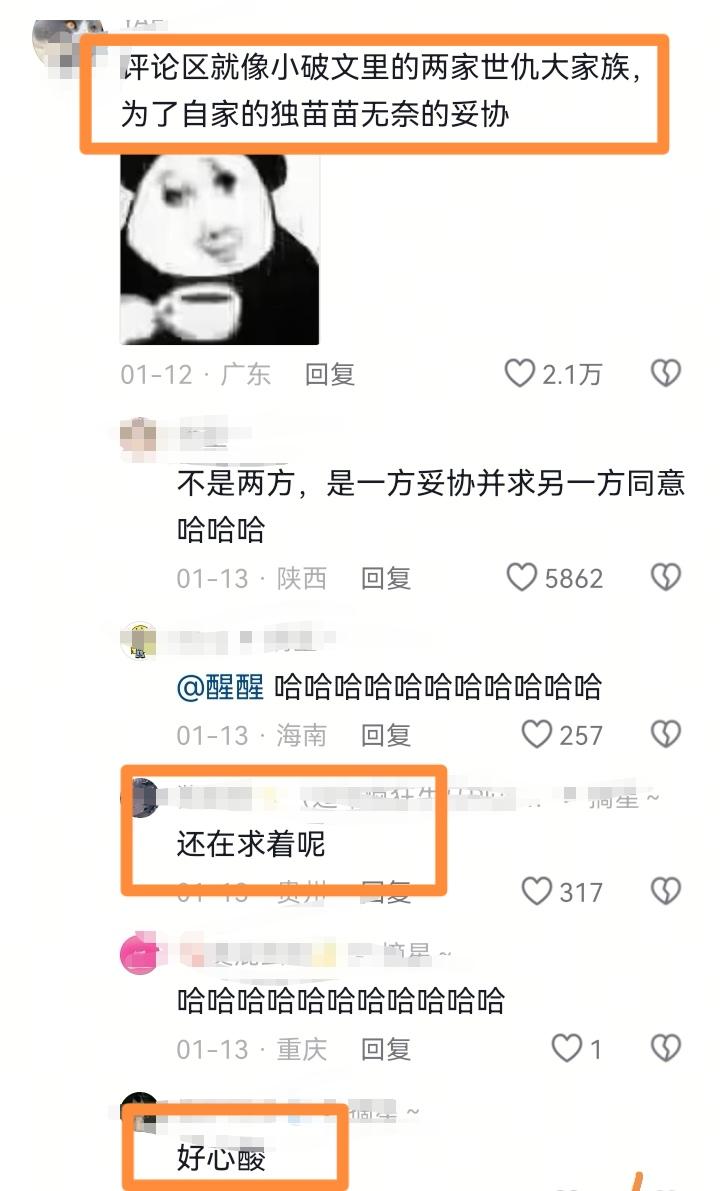Open the Hainan commenter's yellow avatar
The width and height of the screenshot is (720, 1191).
[139, 640]
